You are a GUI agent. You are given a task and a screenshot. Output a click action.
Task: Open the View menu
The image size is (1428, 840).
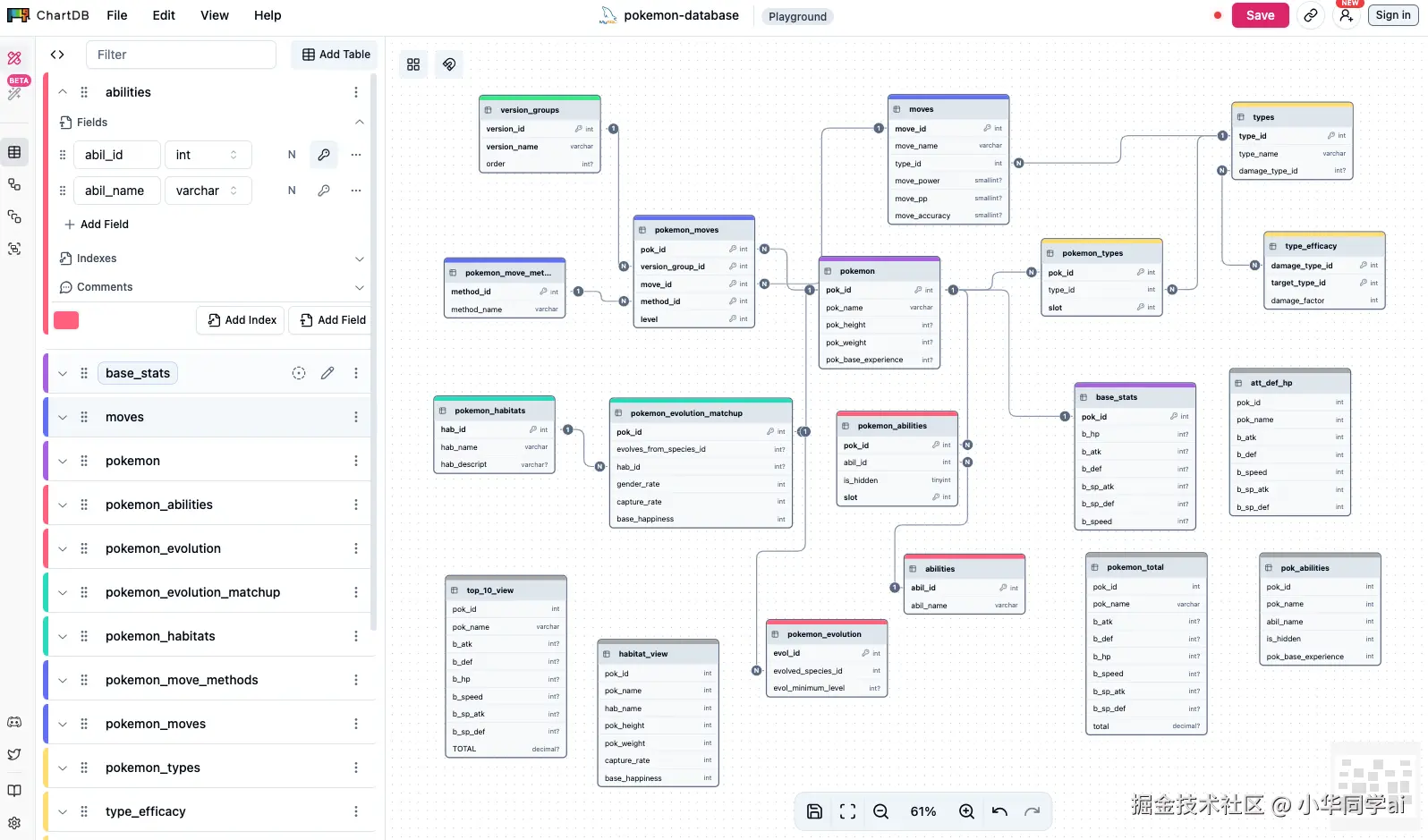pos(215,15)
